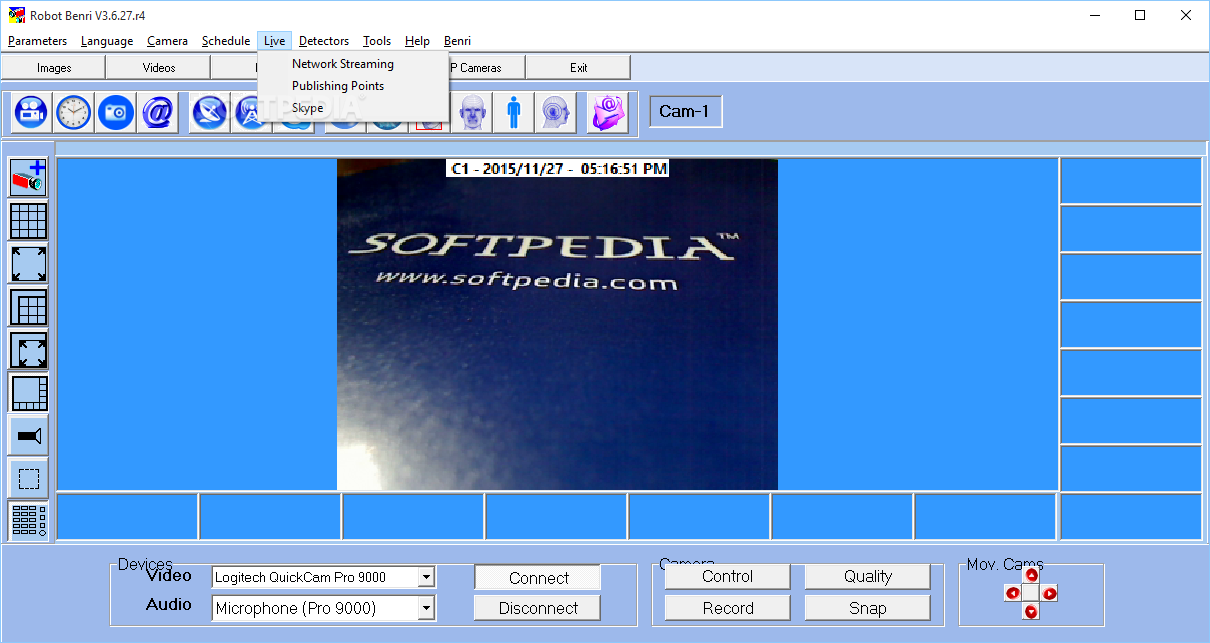Click the black speaker audio icon
The height and width of the screenshot is (643, 1210).
pyautogui.click(x=29, y=436)
